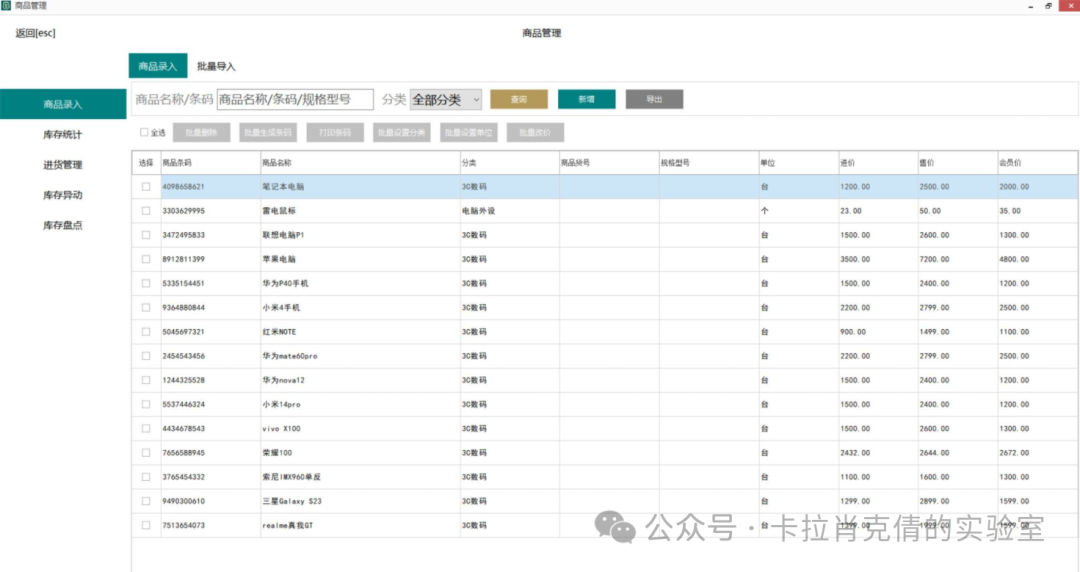Restore down the application window
This screenshot has width=1080, height=572.
[1048, 6]
